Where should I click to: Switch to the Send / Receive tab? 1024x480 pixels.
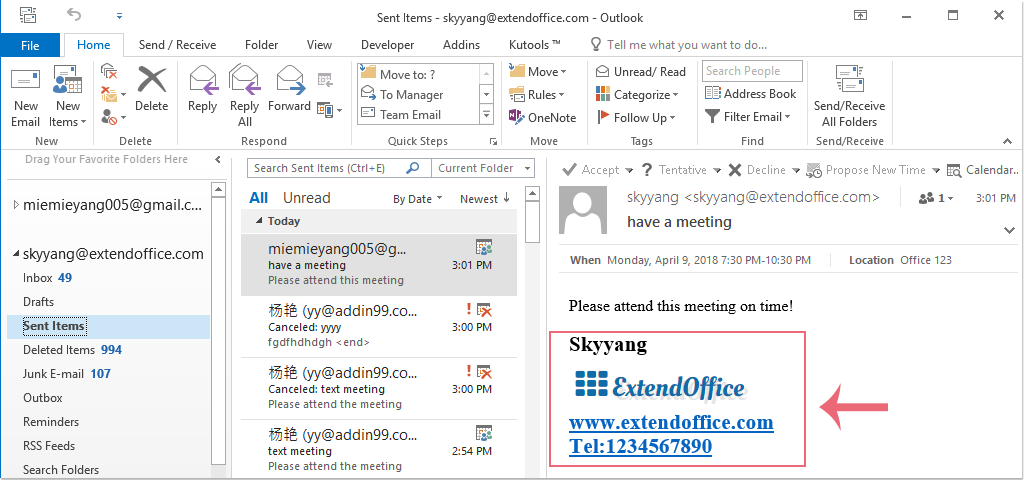pos(178,45)
